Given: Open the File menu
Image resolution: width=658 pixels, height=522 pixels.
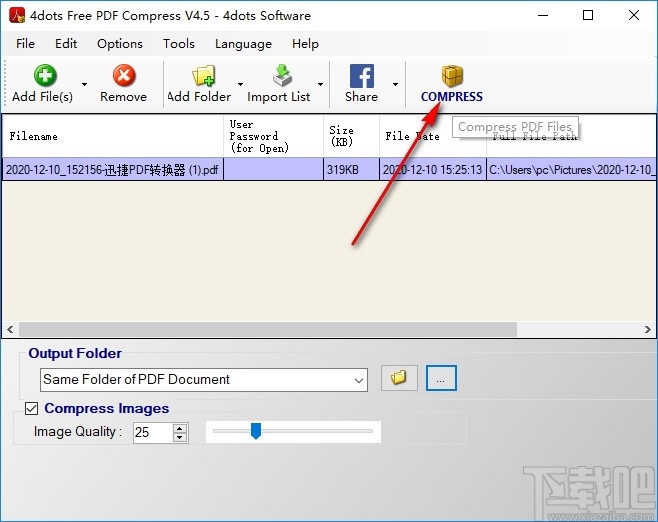Looking at the screenshot, I should tap(25, 44).
